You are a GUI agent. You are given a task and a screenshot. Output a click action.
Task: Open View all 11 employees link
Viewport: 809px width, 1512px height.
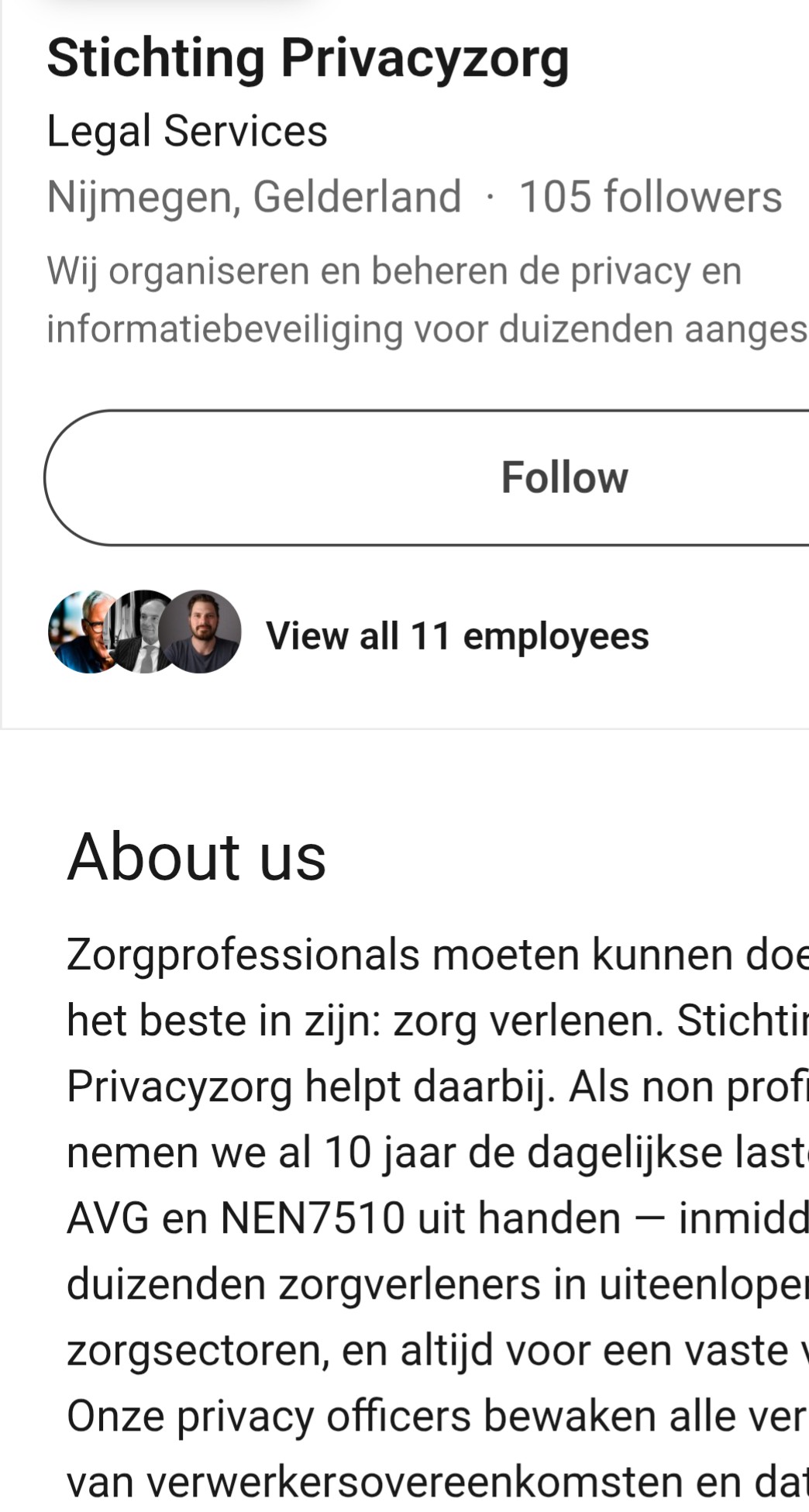(x=457, y=635)
